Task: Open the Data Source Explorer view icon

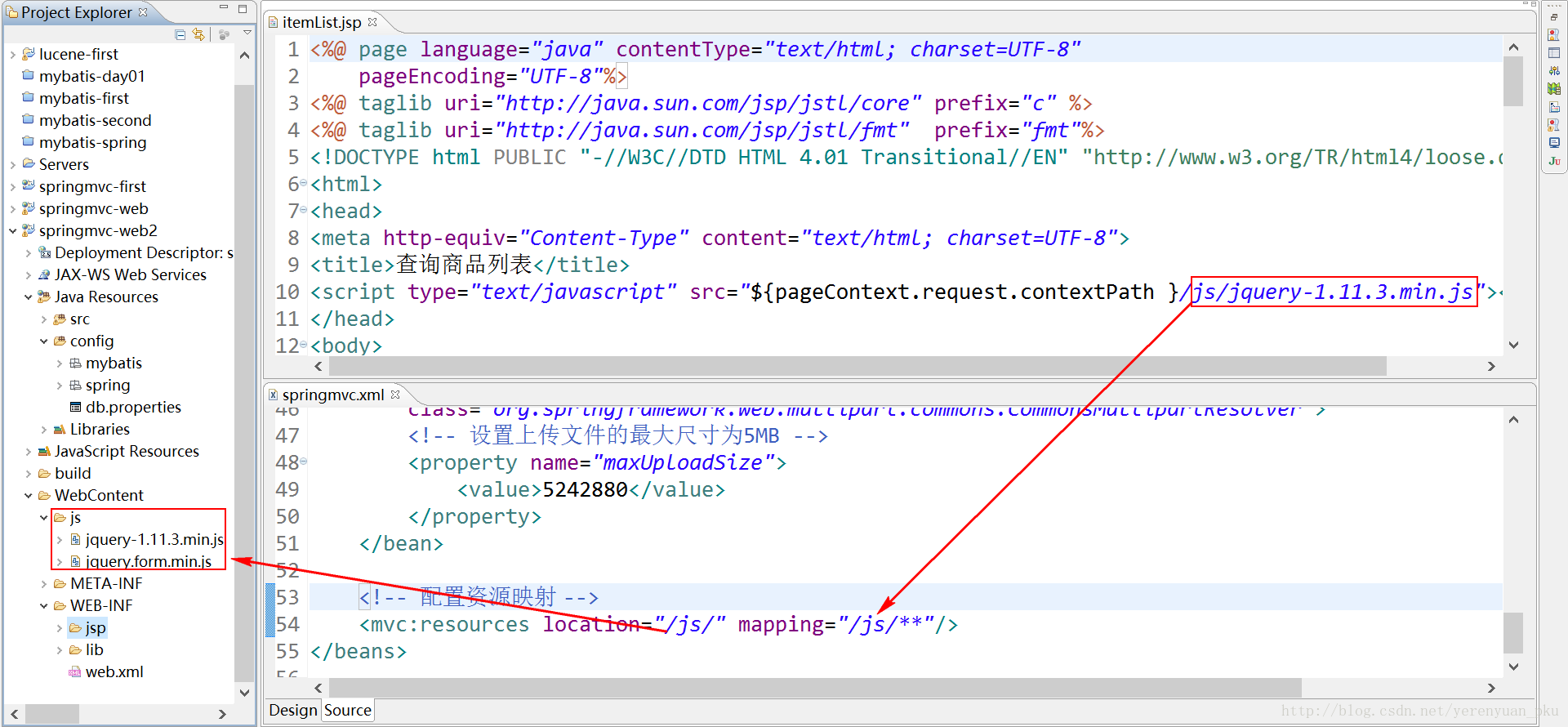Action: (1554, 89)
